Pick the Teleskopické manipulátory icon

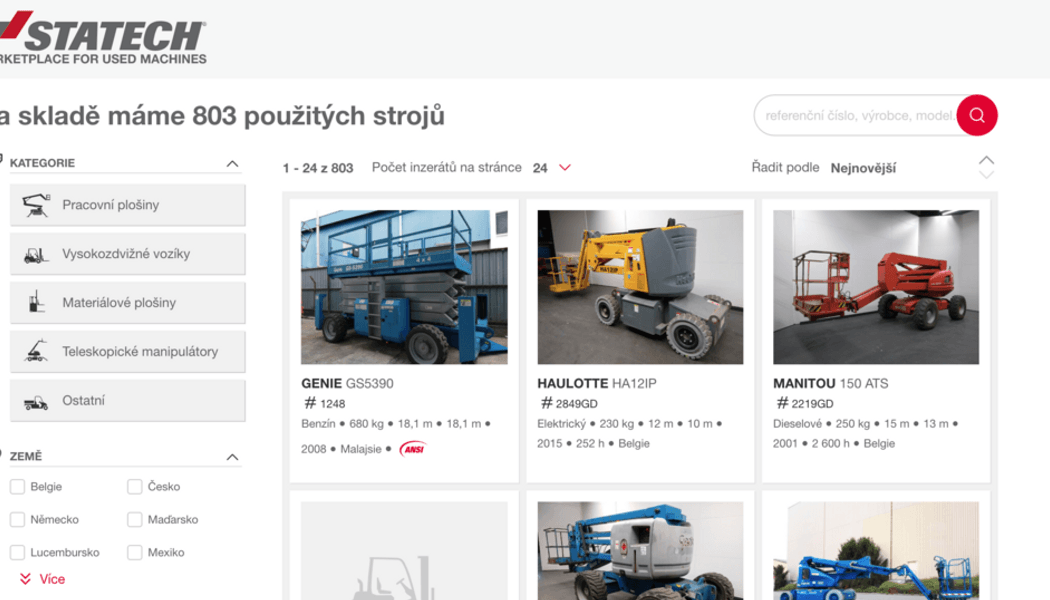click(37, 352)
